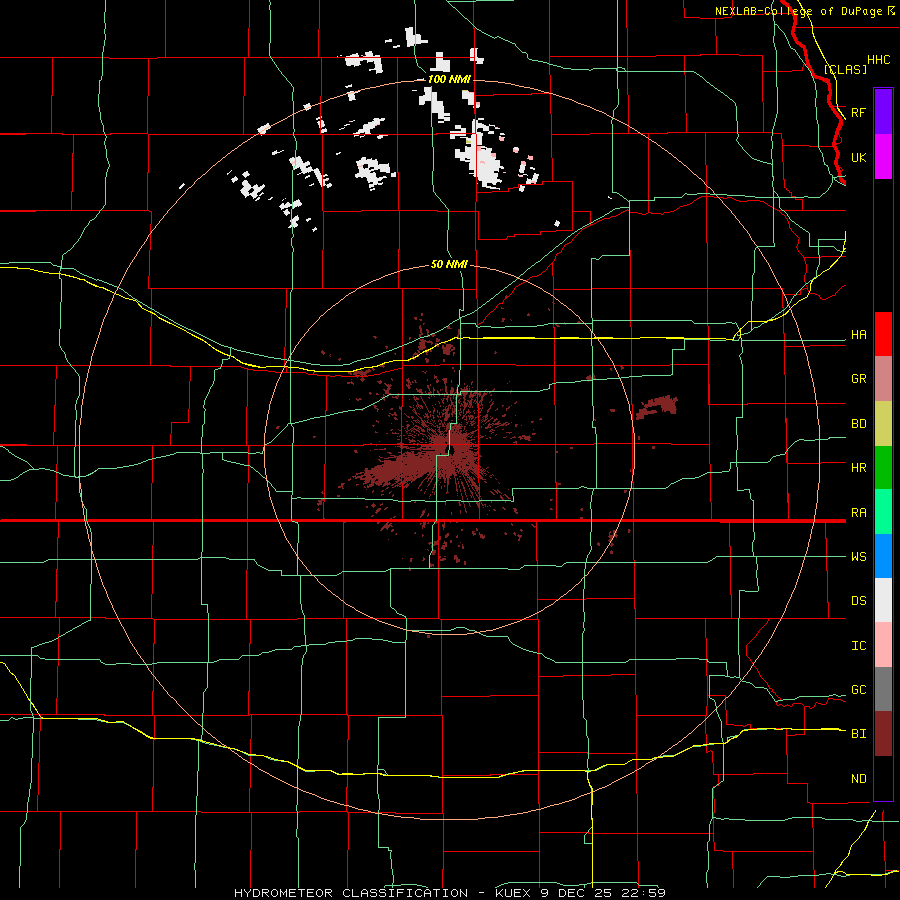The width and height of the screenshot is (900, 900).
Task: Click the 100 NMI range ring label
Action: click(449, 79)
